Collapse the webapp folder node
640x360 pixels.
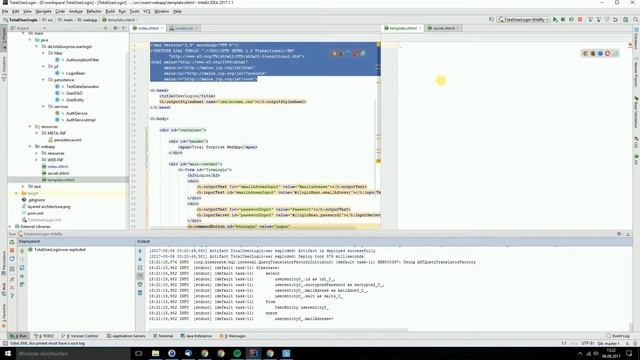[30, 147]
